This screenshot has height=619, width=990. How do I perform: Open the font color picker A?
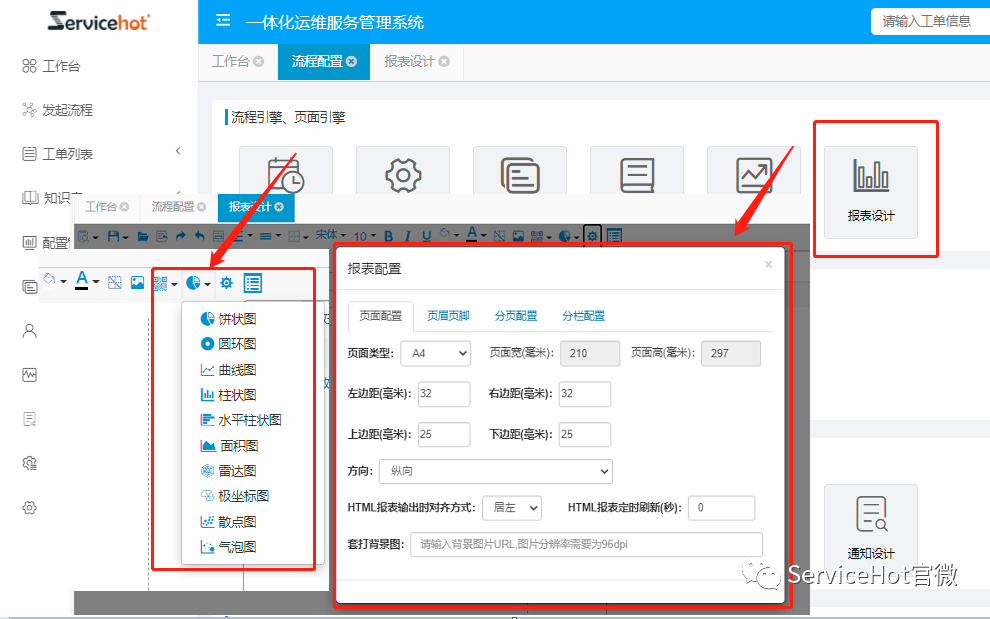[472, 234]
